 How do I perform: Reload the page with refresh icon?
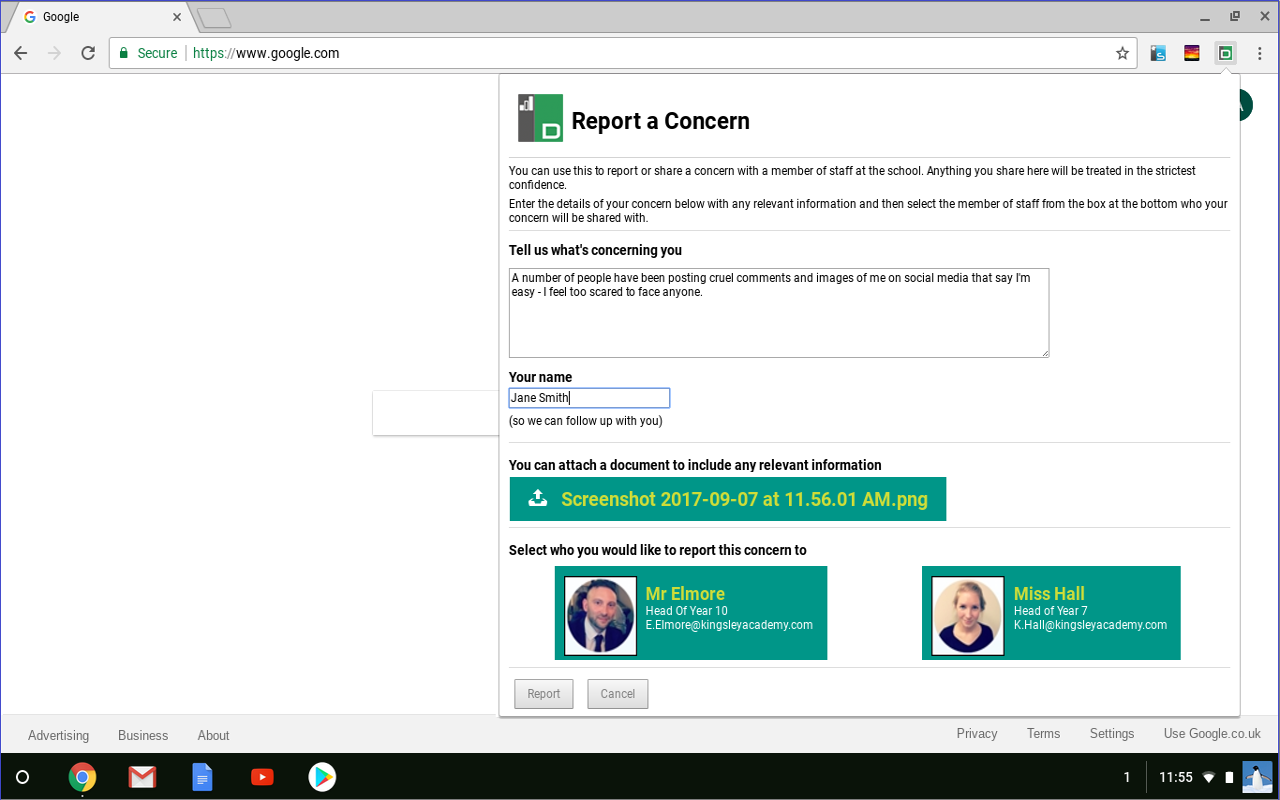(x=88, y=53)
